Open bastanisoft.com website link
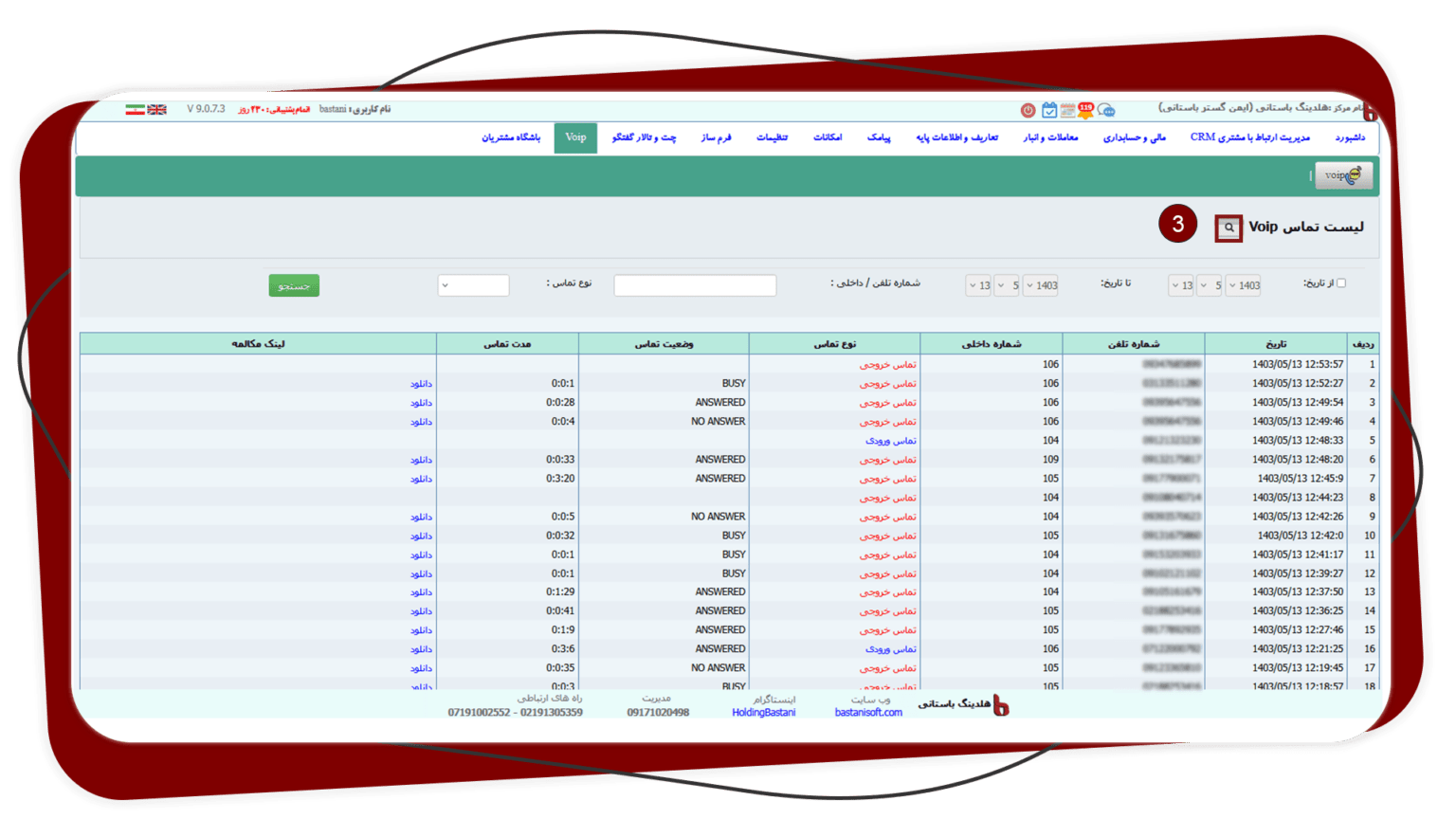 (x=868, y=713)
